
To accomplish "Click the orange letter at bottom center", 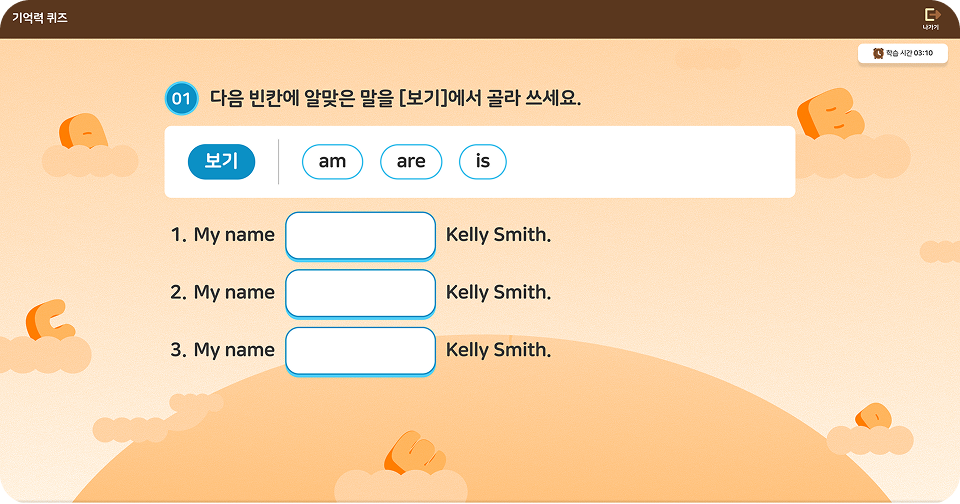I will [x=414, y=452].
